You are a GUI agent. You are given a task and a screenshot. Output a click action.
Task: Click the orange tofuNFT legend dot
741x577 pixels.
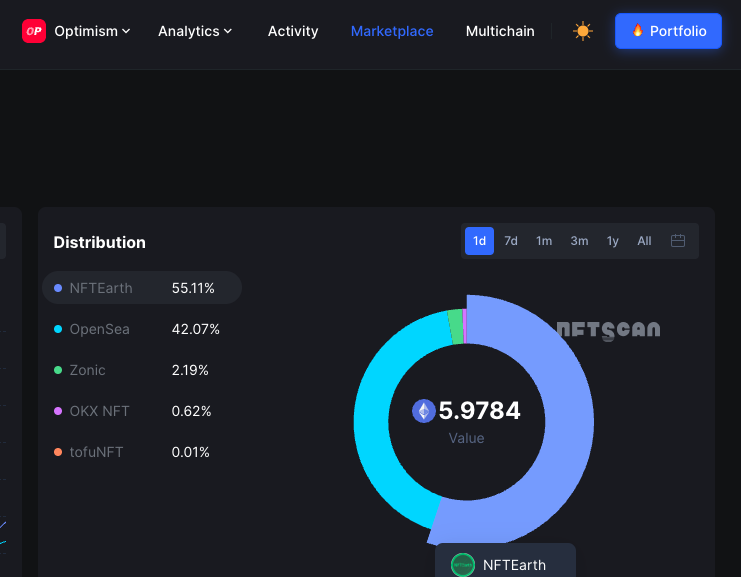tap(58, 452)
